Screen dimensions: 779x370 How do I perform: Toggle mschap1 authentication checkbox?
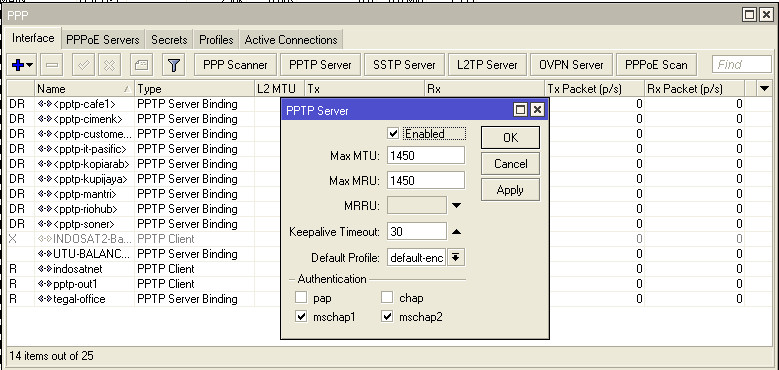(301, 317)
